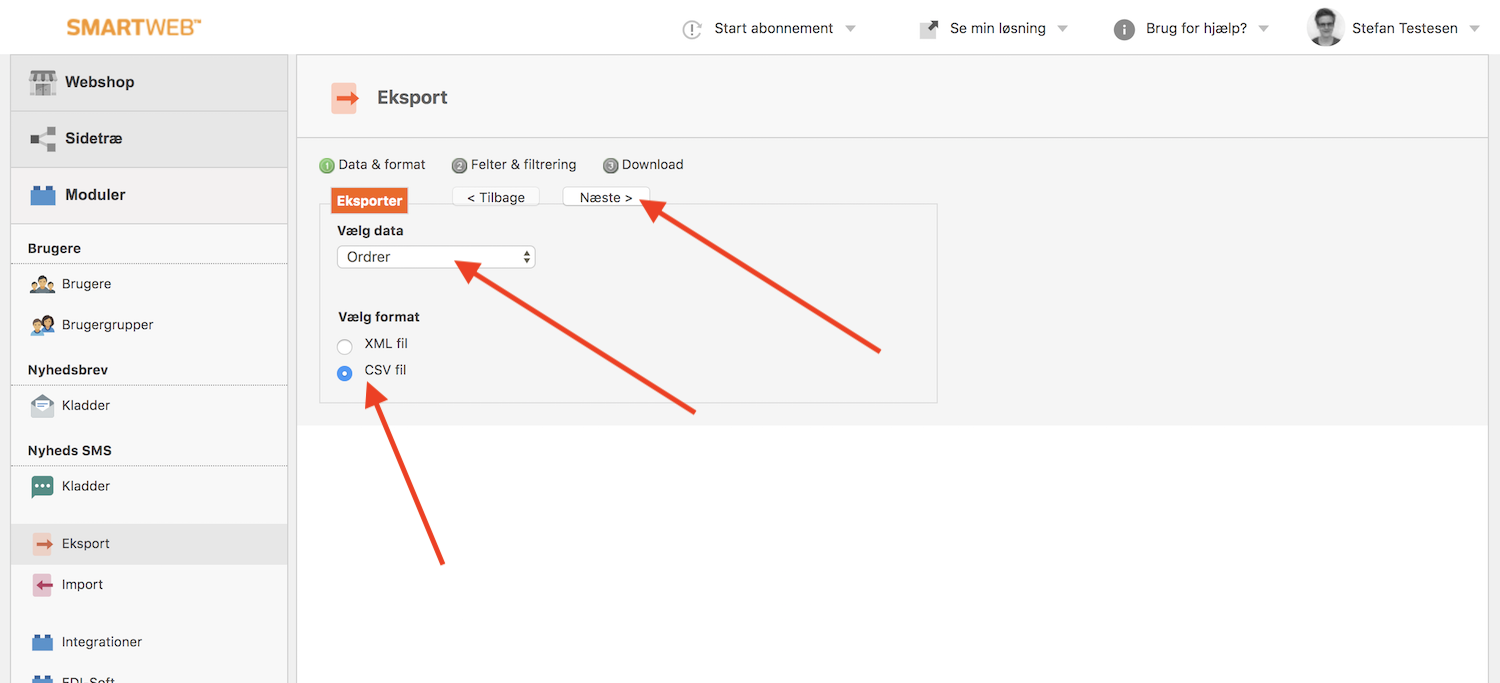The image size is (1500, 683).
Task: Open the Nyheds SMS Kladder chat icon
Action: [x=42, y=487]
